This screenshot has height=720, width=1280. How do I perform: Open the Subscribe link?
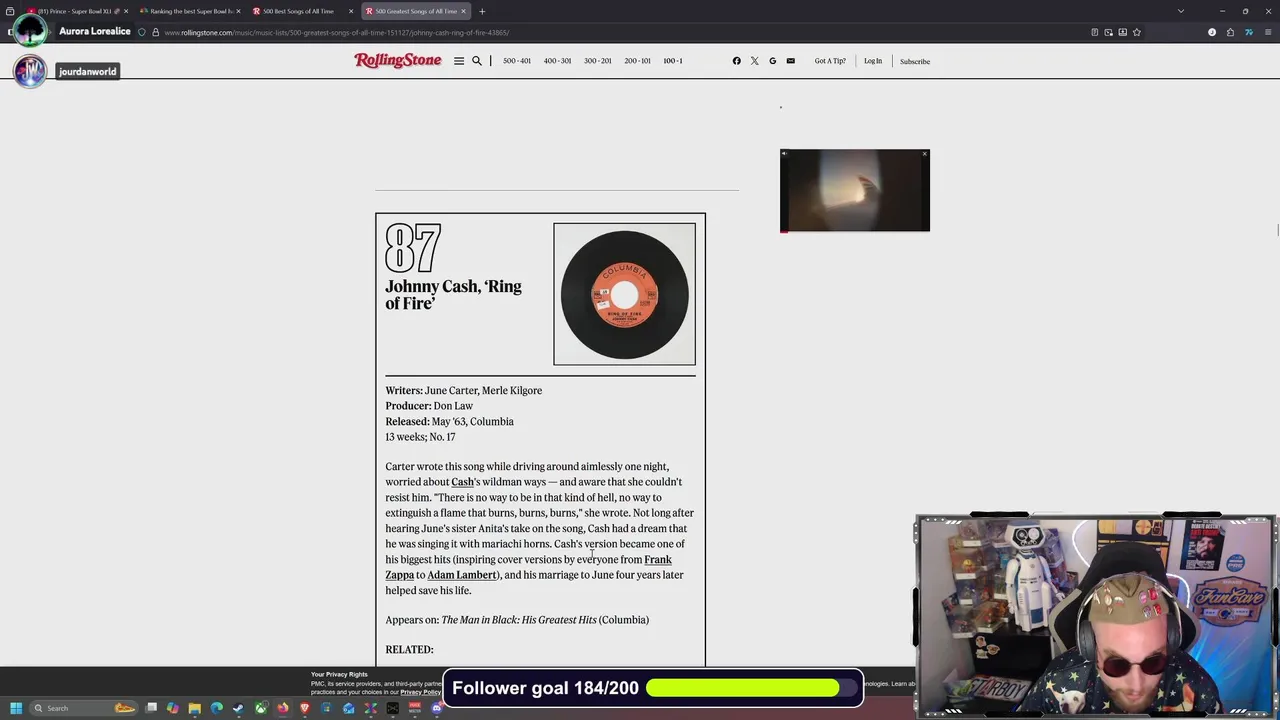coord(915,61)
